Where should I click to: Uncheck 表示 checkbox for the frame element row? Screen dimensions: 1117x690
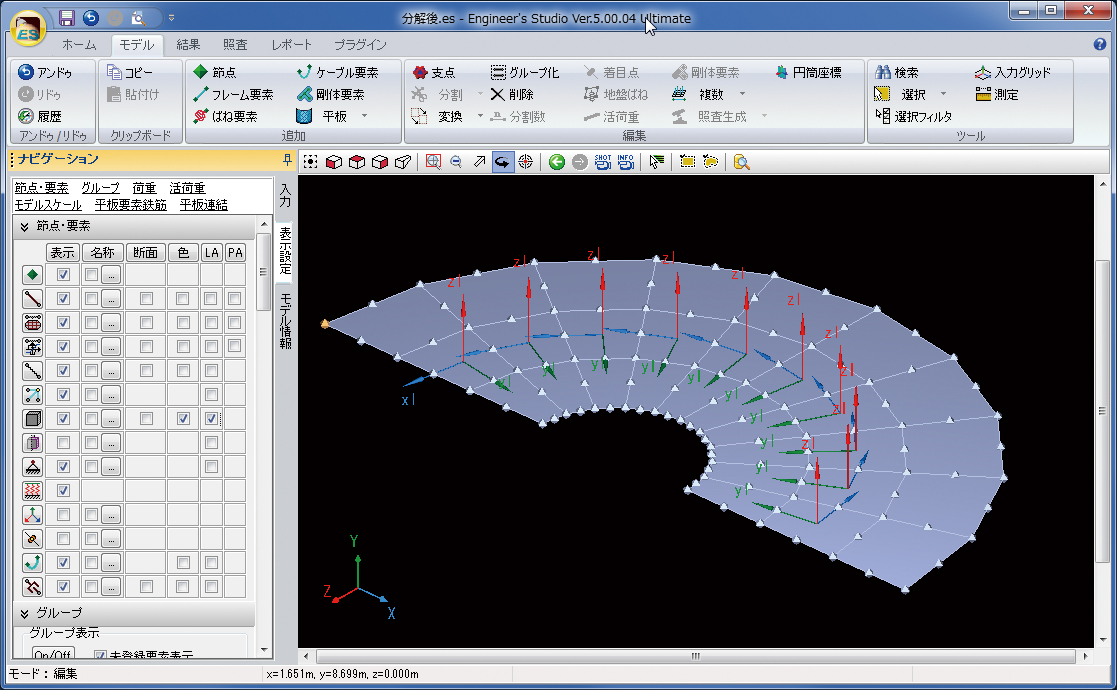(x=63, y=298)
